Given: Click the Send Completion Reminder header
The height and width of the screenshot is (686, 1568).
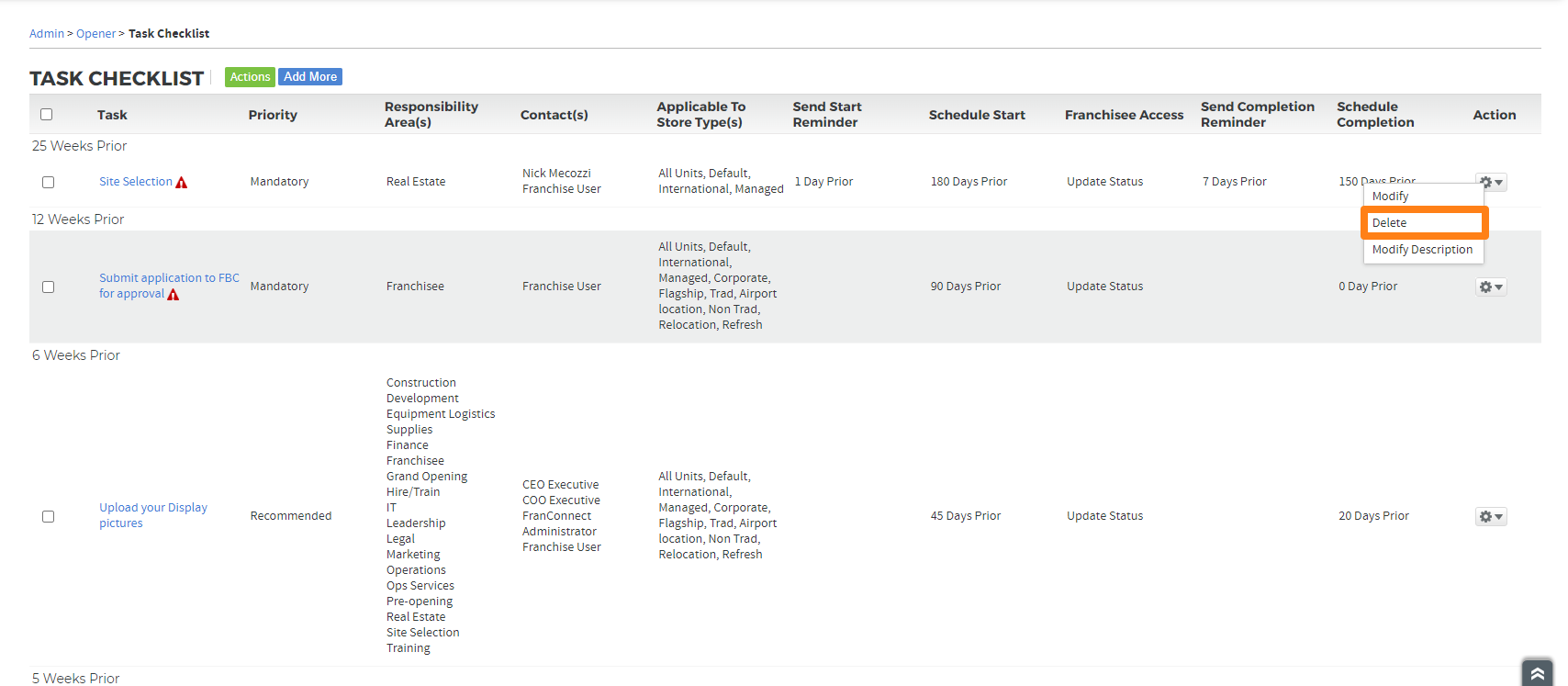Looking at the screenshot, I should 1258,115.
